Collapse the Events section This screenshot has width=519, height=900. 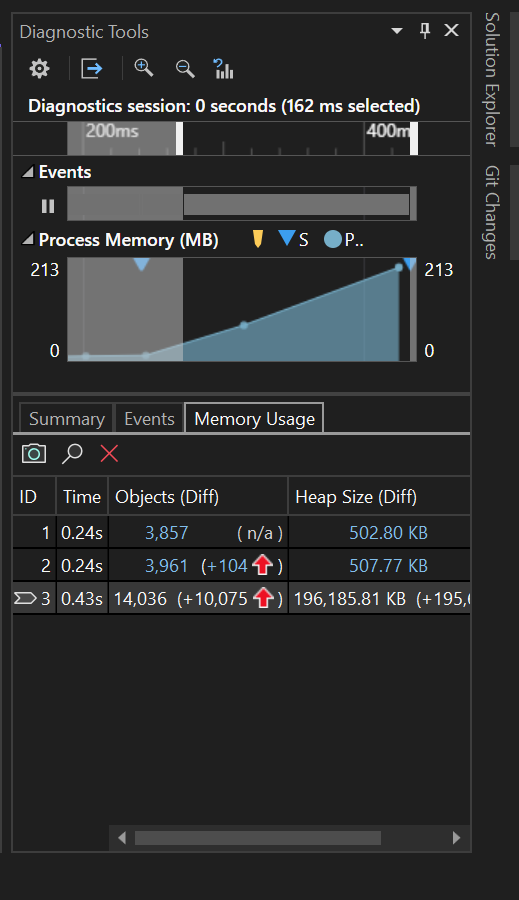(27, 172)
